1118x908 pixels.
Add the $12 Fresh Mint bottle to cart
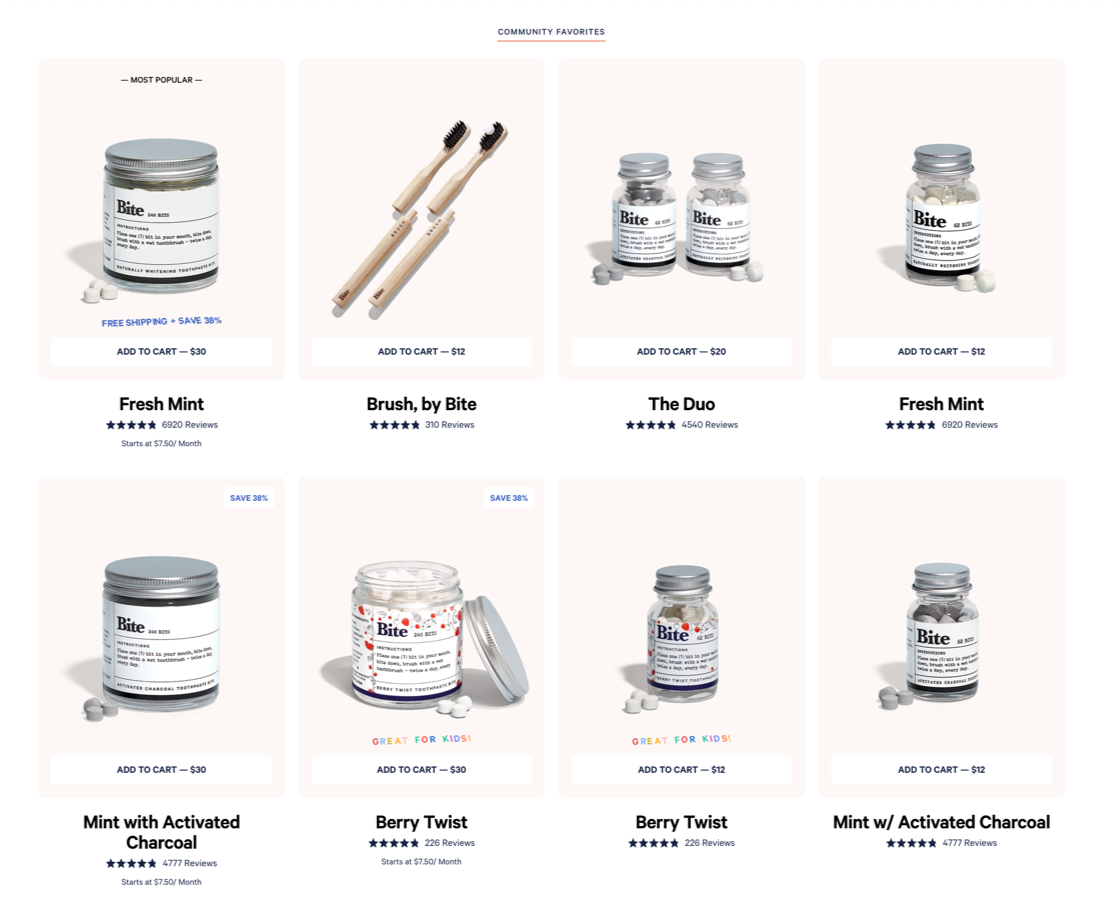click(941, 352)
